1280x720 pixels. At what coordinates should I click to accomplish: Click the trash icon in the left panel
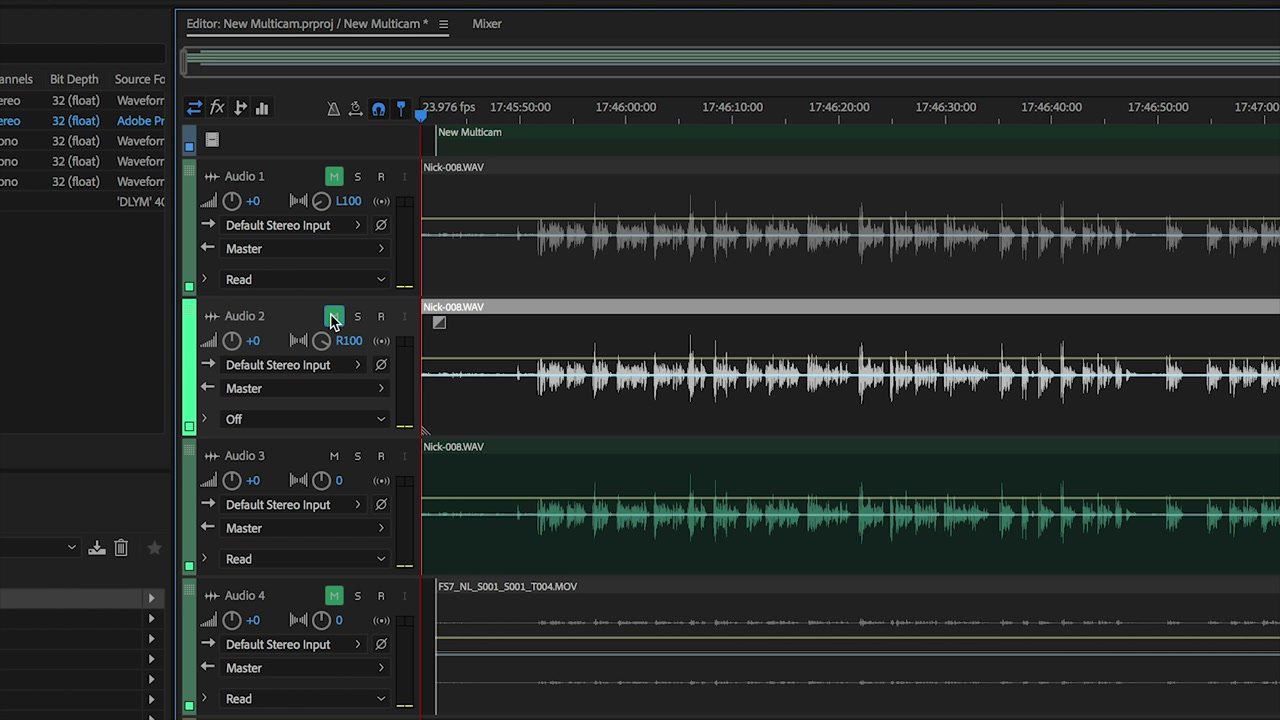(121, 548)
